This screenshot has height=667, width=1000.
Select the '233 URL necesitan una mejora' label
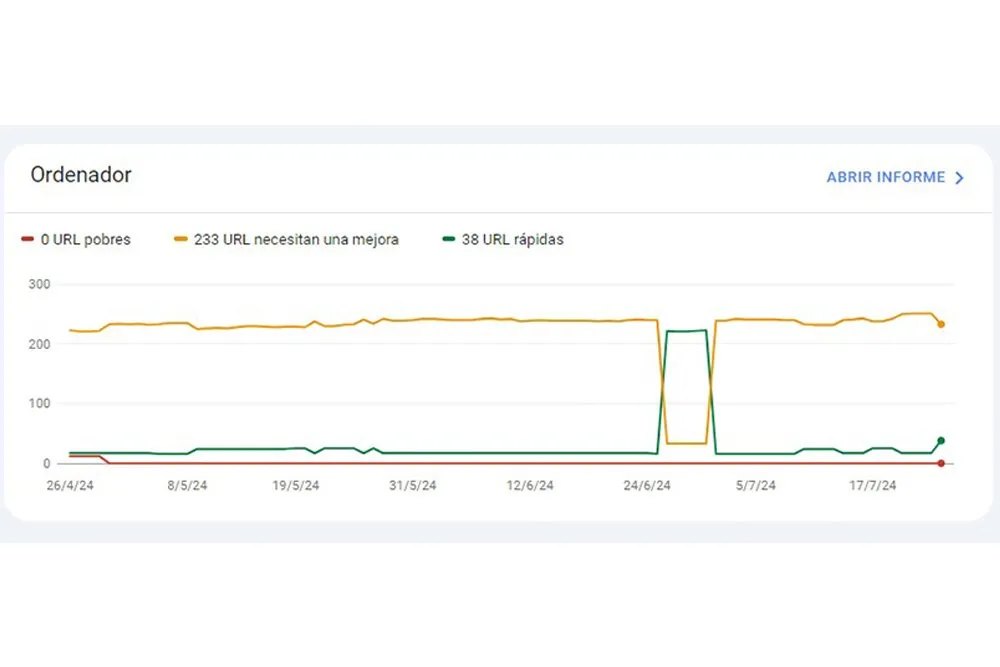pyautogui.click(x=297, y=240)
